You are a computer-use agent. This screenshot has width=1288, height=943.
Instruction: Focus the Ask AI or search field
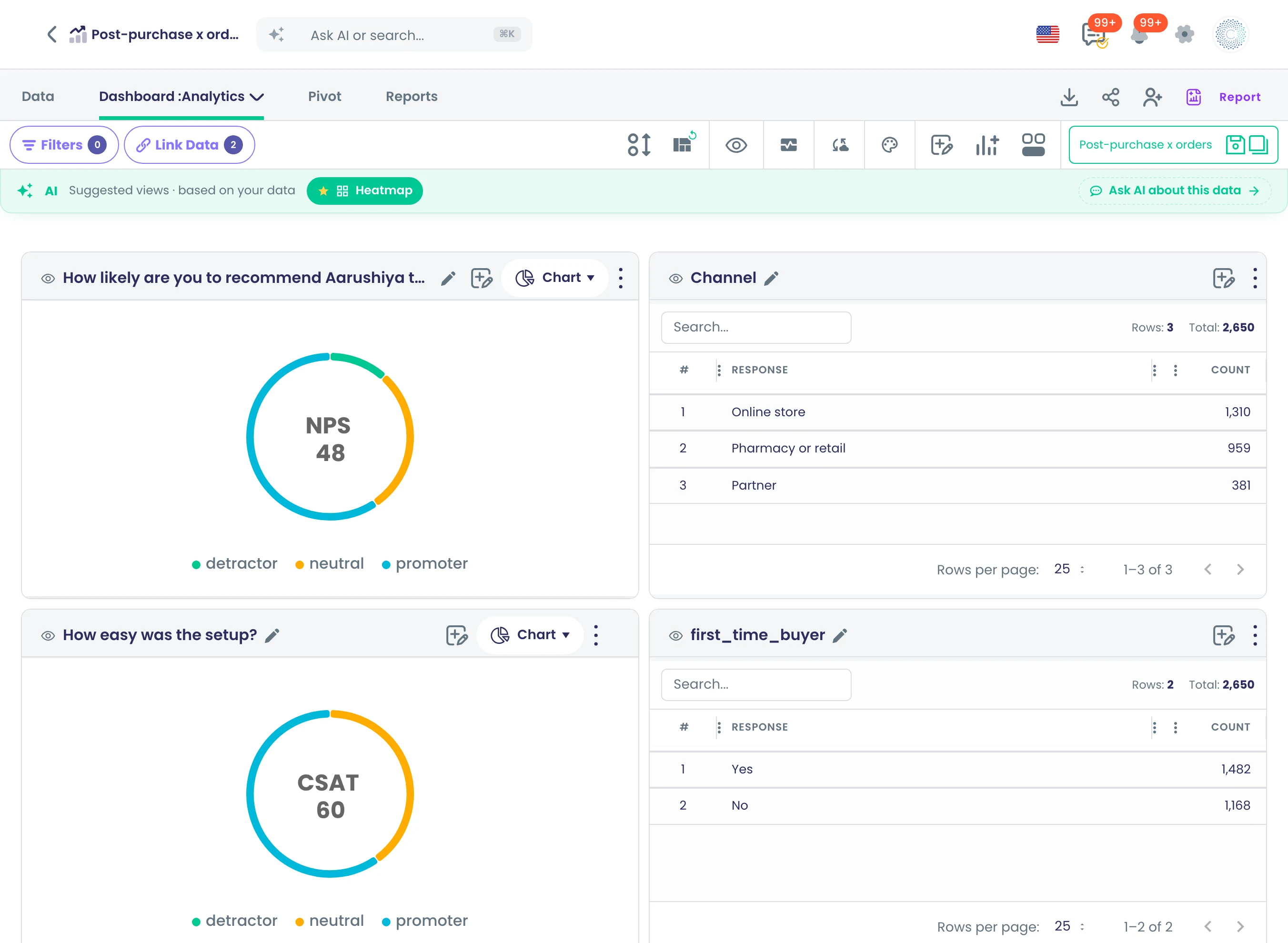tap(394, 35)
